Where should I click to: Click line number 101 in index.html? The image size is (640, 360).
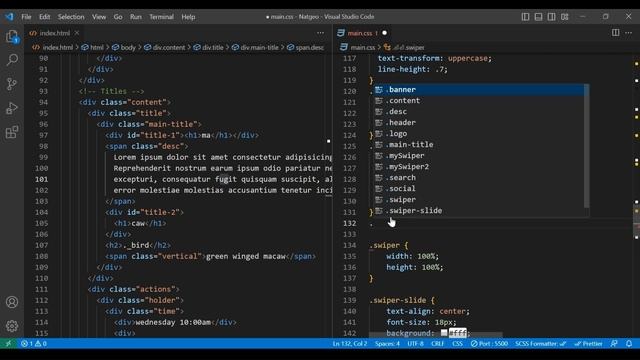[41, 179]
